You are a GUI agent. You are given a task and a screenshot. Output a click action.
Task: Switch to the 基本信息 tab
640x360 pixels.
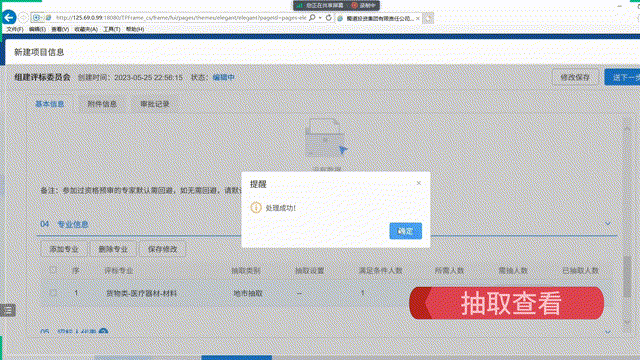pyautogui.click(x=50, y=104)
